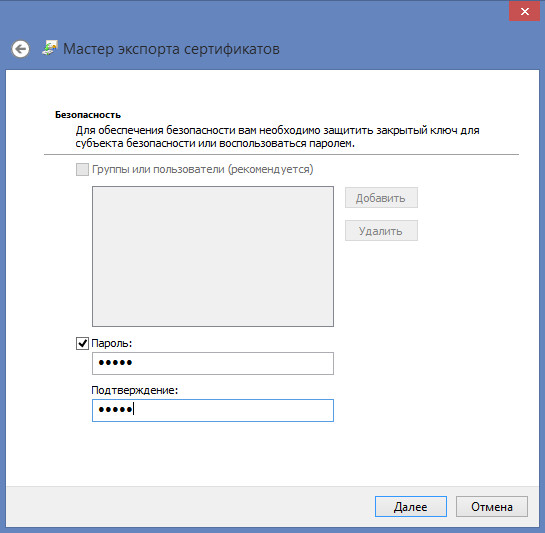Viewport: 545px width, 533px height.
Task: Click the Удалить button
Action: [x=381, y=231]
